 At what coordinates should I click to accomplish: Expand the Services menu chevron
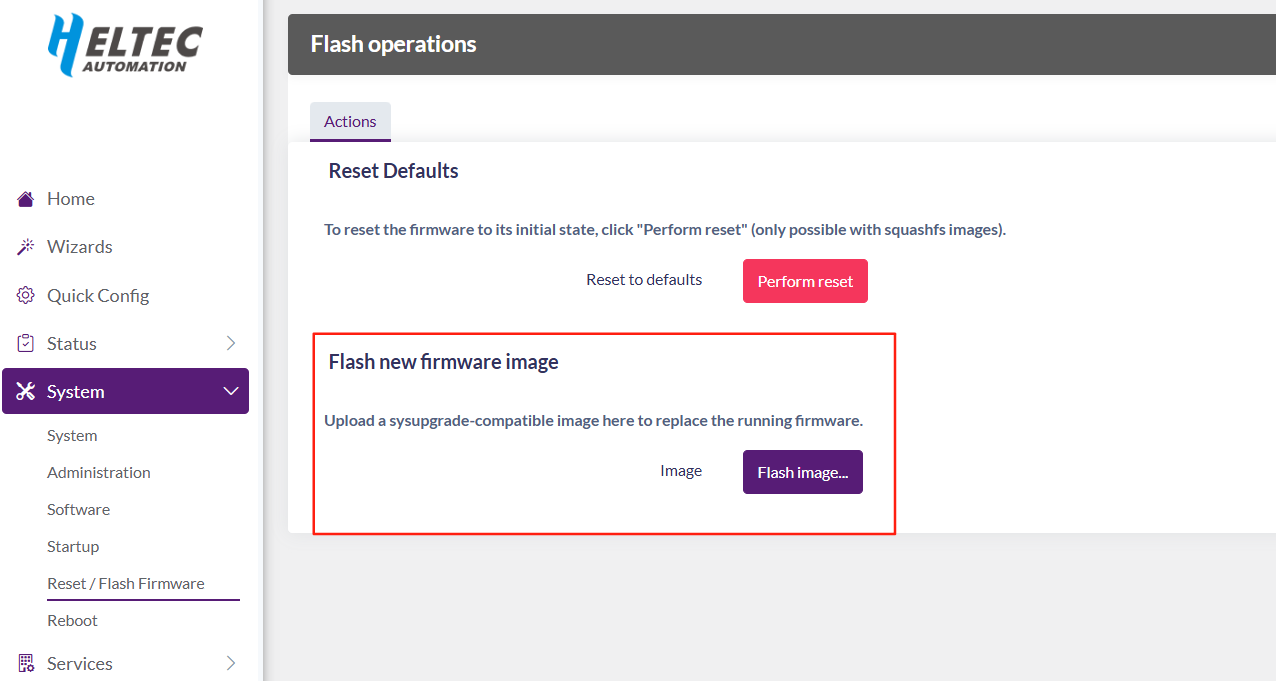[231, 663]
